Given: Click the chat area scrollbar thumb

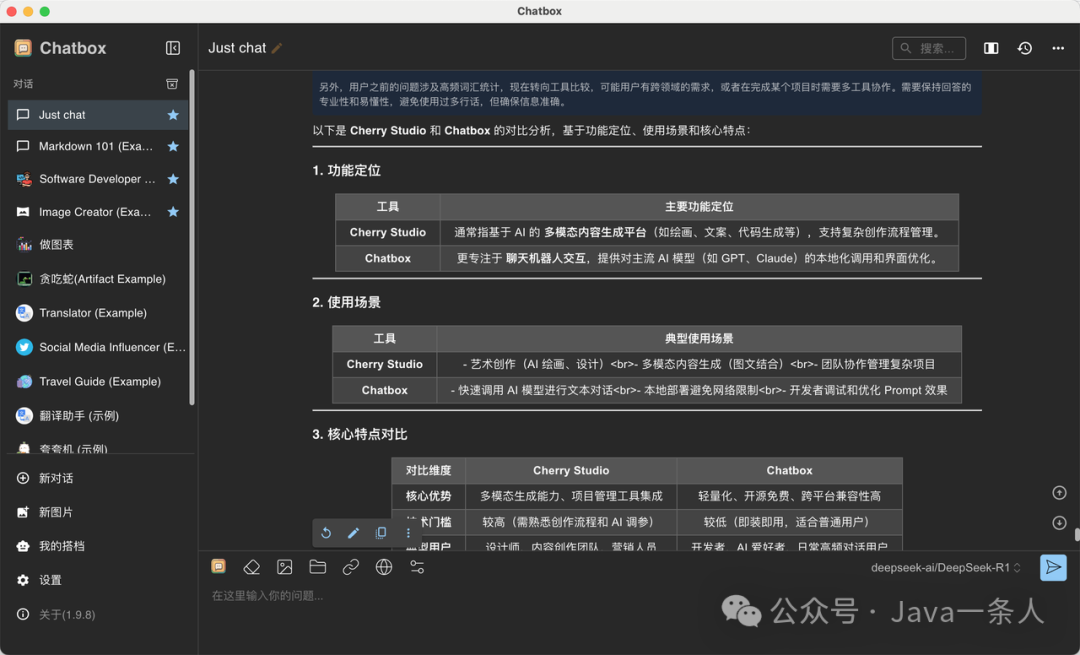Looking at the screenshot, I should pyautogui.click(x=1077, y=534).
